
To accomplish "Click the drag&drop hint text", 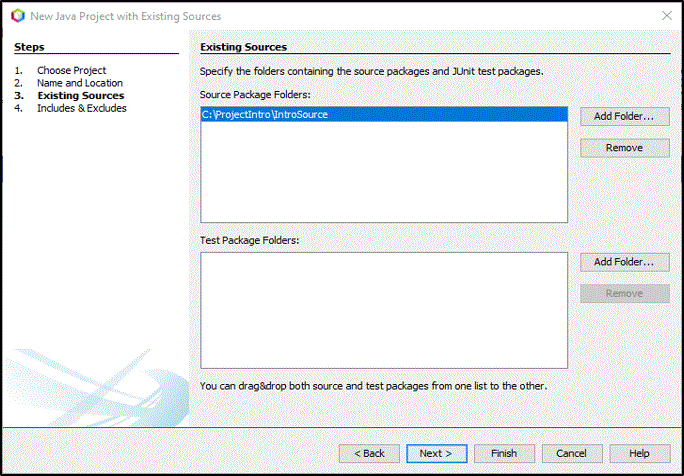I will click(373, 385).
